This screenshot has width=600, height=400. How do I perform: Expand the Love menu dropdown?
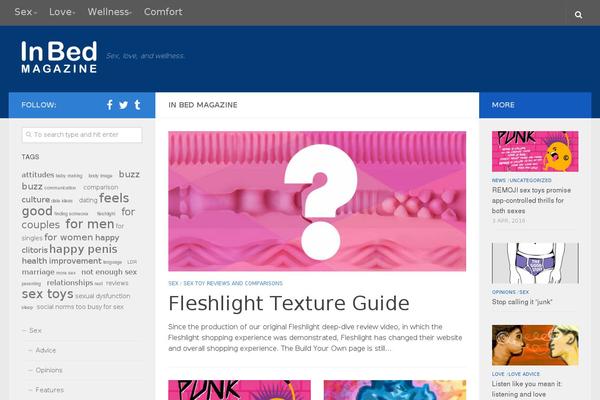pyautogui.click(x=62, y=12)
